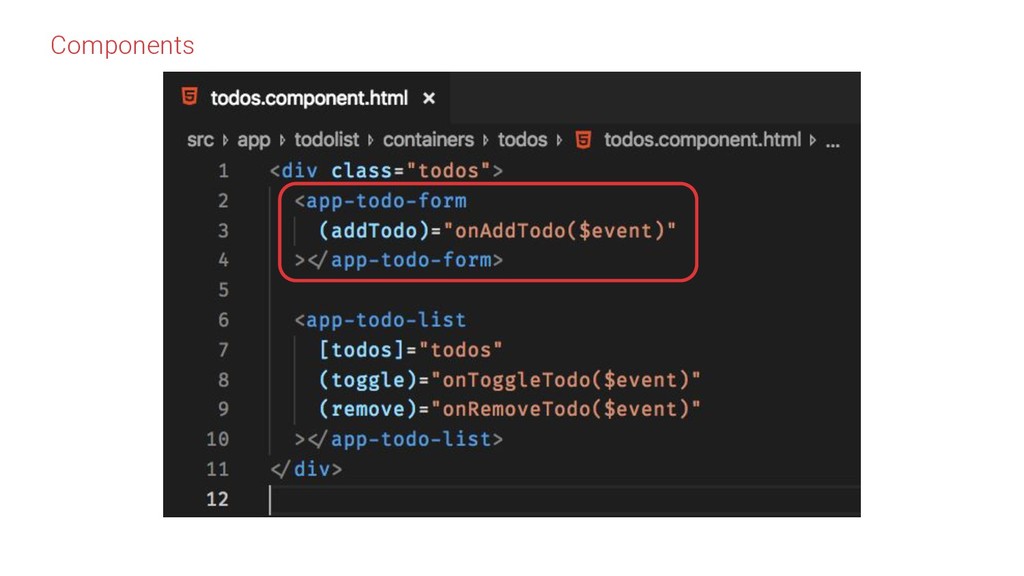Viewport: 1024px width, 576px height.
Task: Click the Components slide title
Action: click(122, 46)
